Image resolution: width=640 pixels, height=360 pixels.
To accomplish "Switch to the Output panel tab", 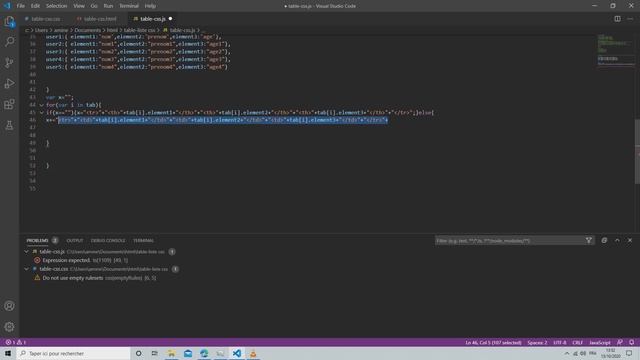I will (x=75, y=240).
